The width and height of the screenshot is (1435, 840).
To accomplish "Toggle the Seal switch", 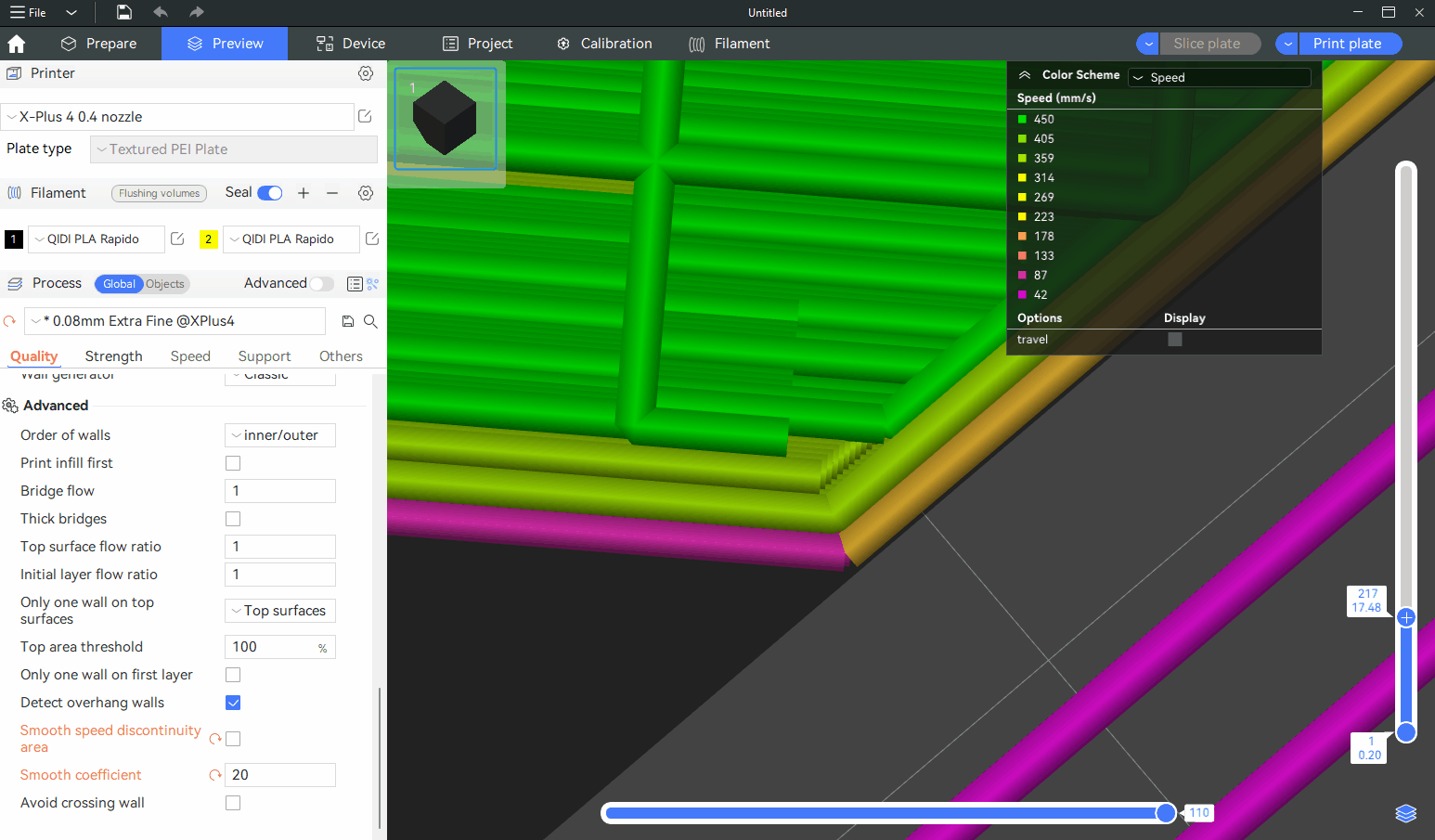I will point(270,193).
